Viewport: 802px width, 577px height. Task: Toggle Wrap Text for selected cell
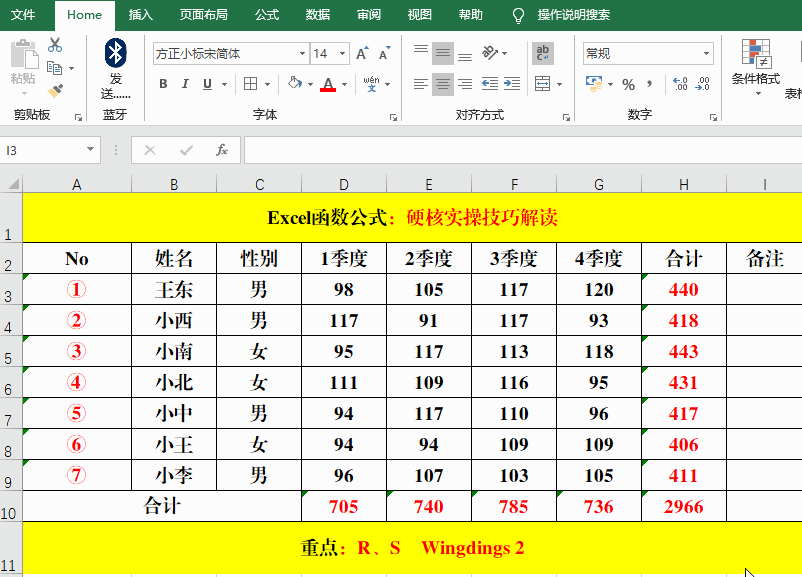tap(543, 52)
